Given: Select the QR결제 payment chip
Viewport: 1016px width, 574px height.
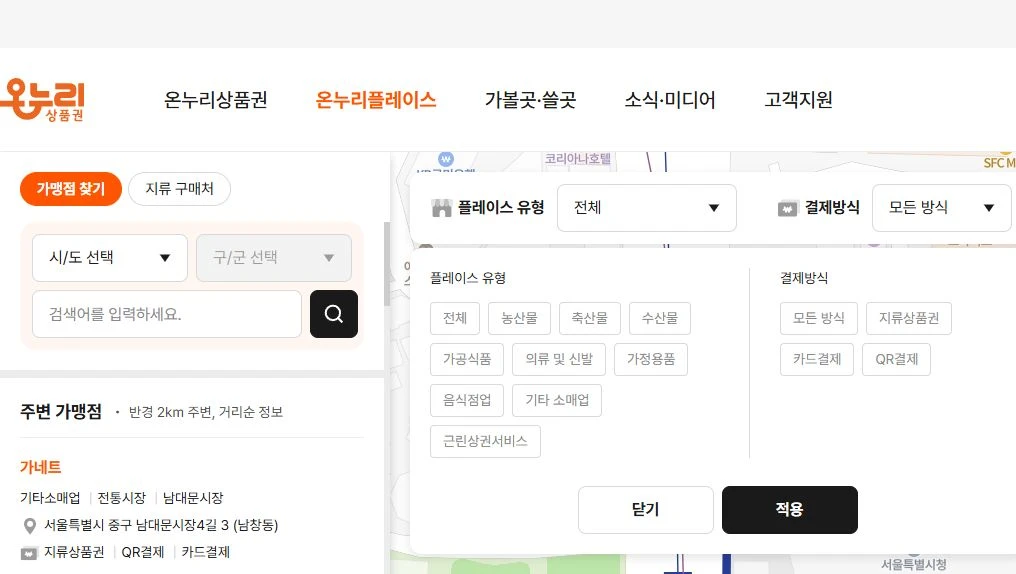Looking at the screenshot, I should [x=896, y=359].
